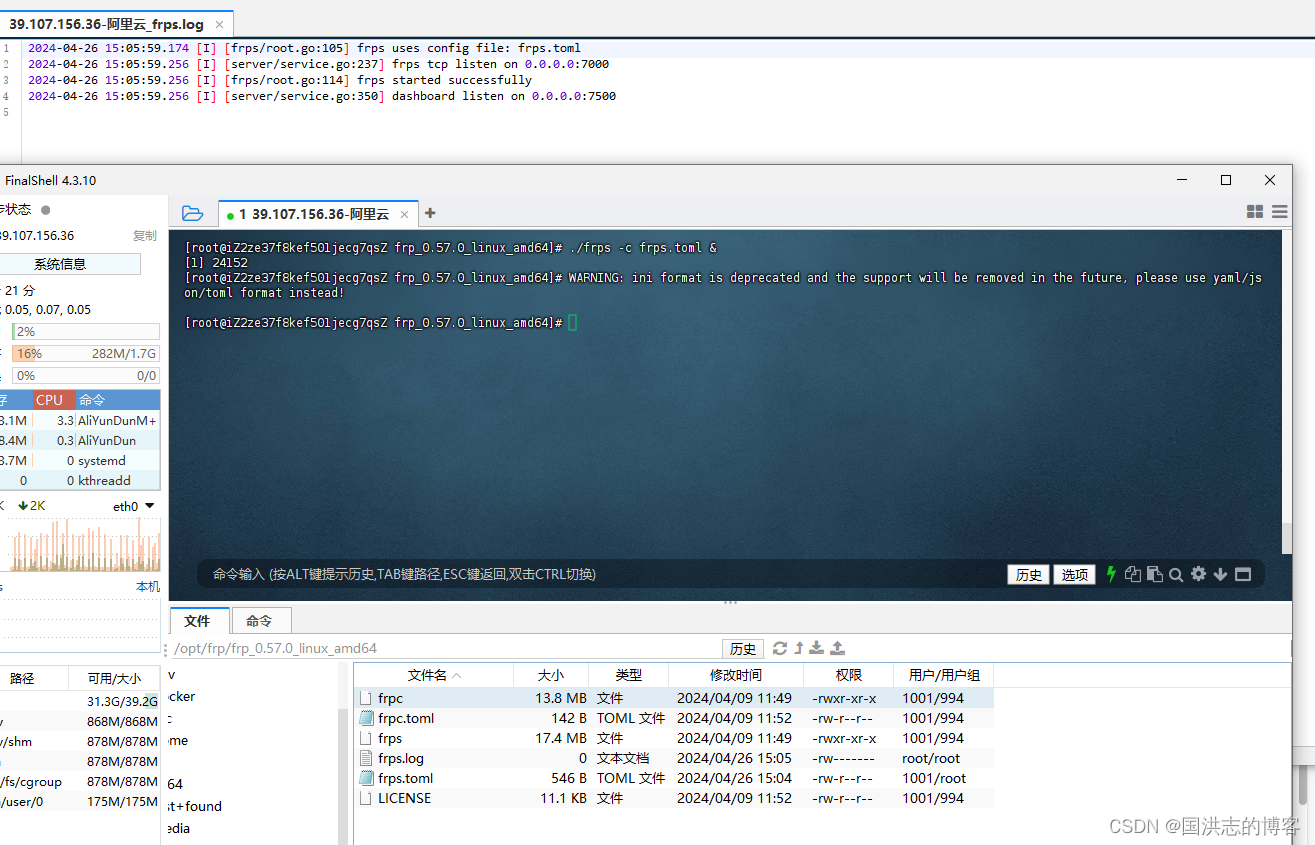Click the download file icon

coord(817,648)
